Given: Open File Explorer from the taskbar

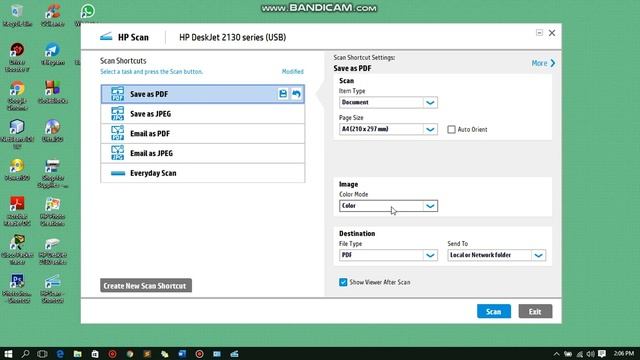Looking at the screenshot, I should coord(78,353).
